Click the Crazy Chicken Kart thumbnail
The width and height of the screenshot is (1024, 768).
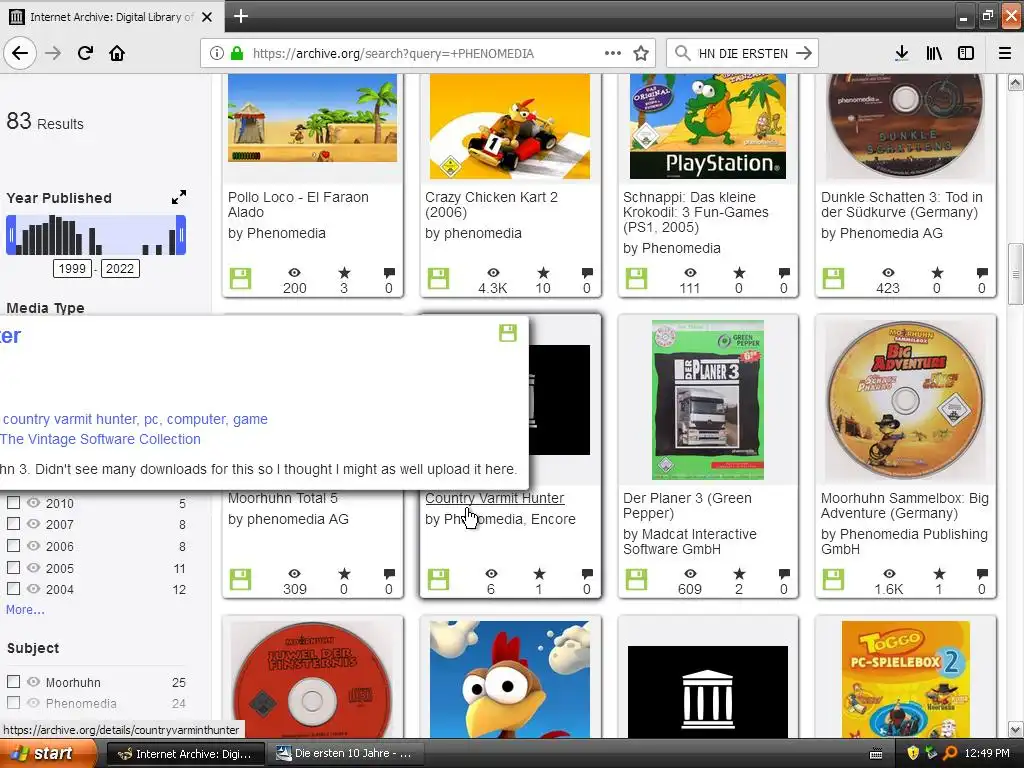click(x=509, y=126)
